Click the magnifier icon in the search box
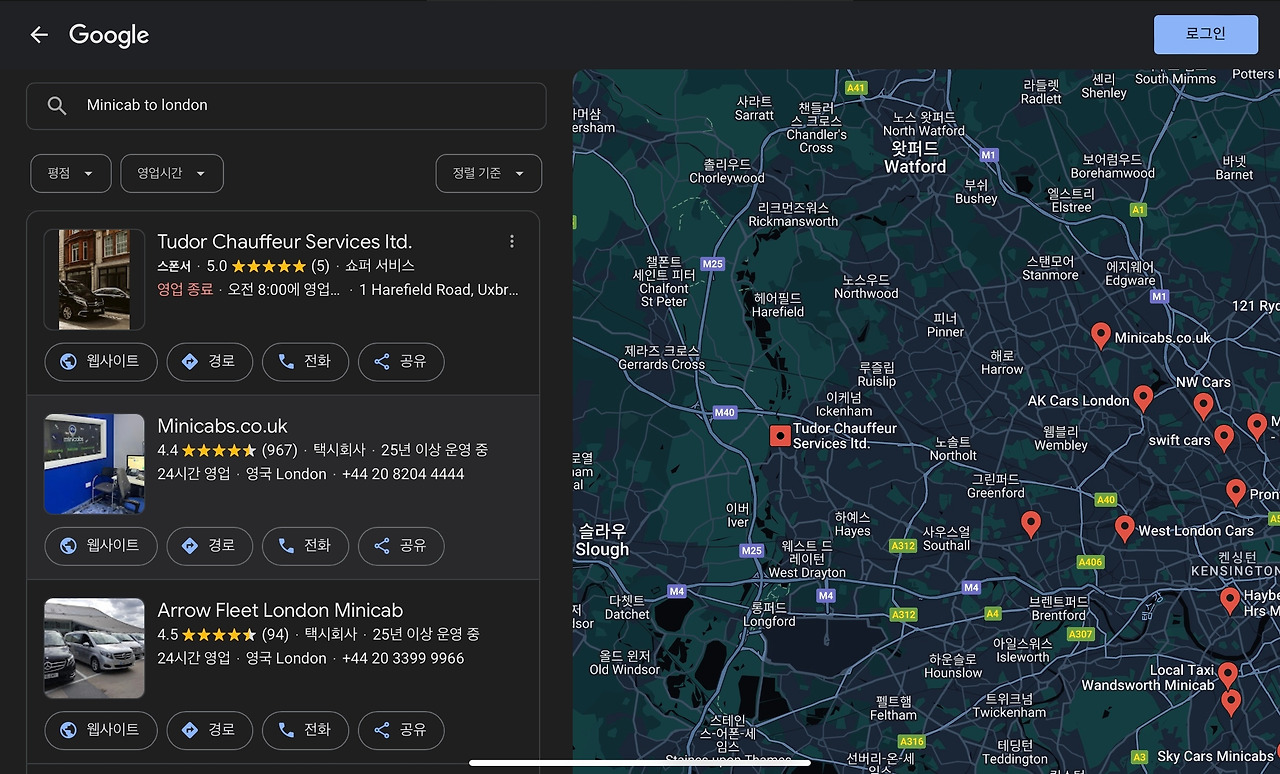Viewport: 1280px width, 774px height. (57, 106)
